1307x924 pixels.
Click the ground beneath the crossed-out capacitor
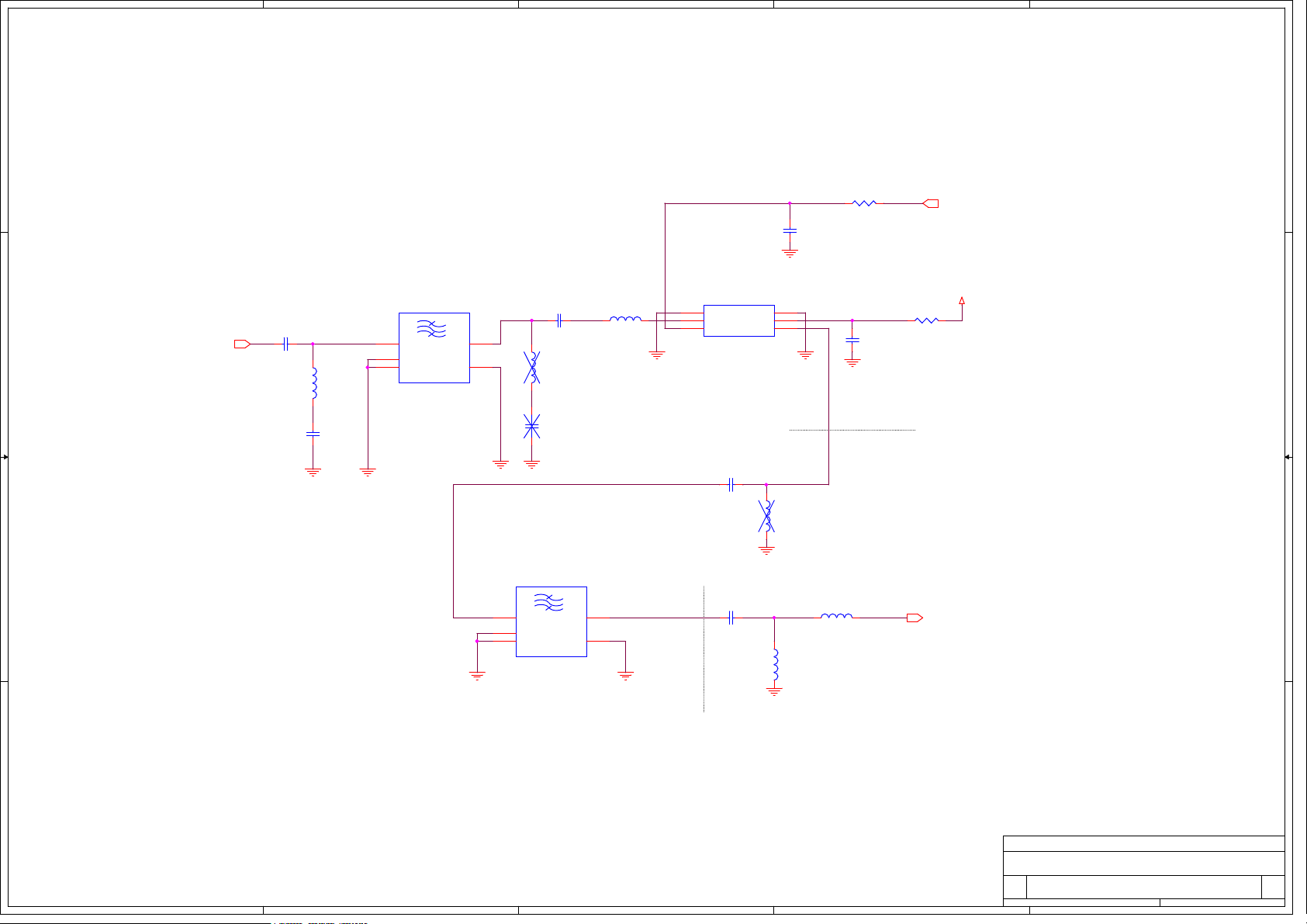(532, 464)
